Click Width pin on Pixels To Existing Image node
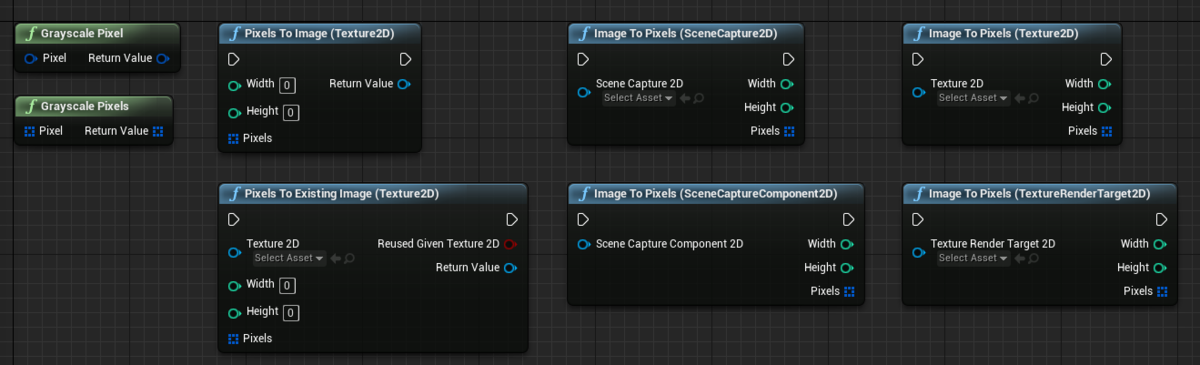The image size is (1200, 365). point(235,285)
